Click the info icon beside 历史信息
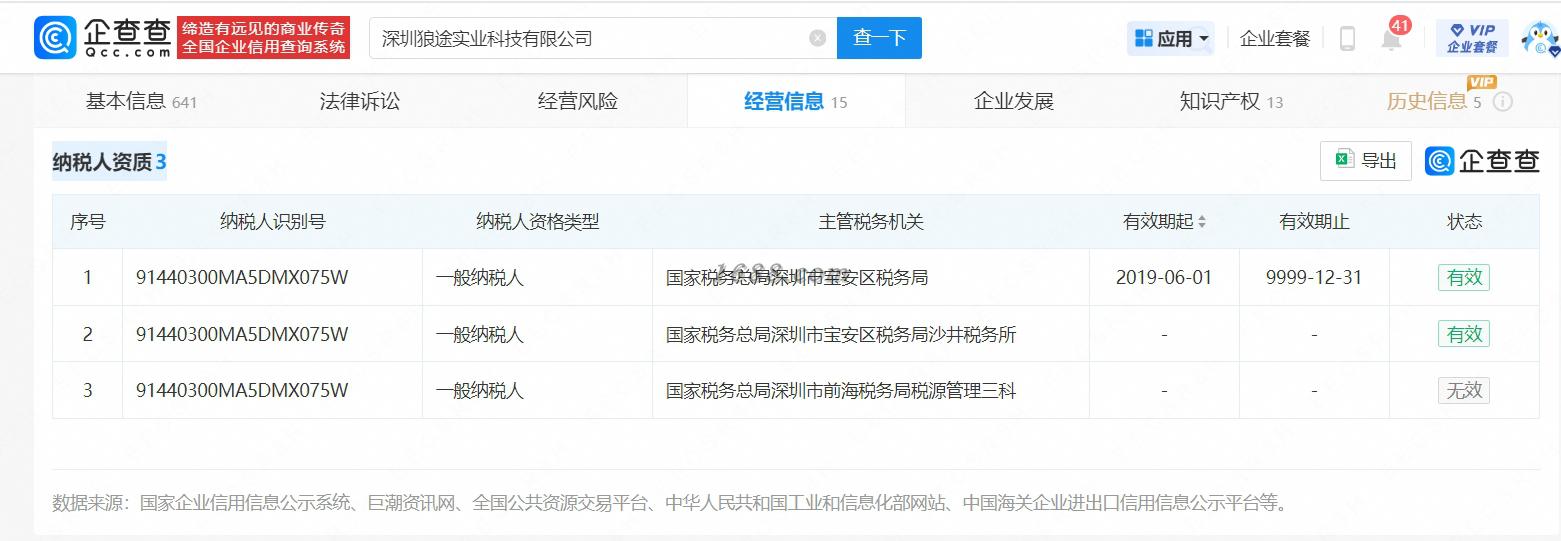The height and width of the screenshot is (541, 1561). [1502, 101]
